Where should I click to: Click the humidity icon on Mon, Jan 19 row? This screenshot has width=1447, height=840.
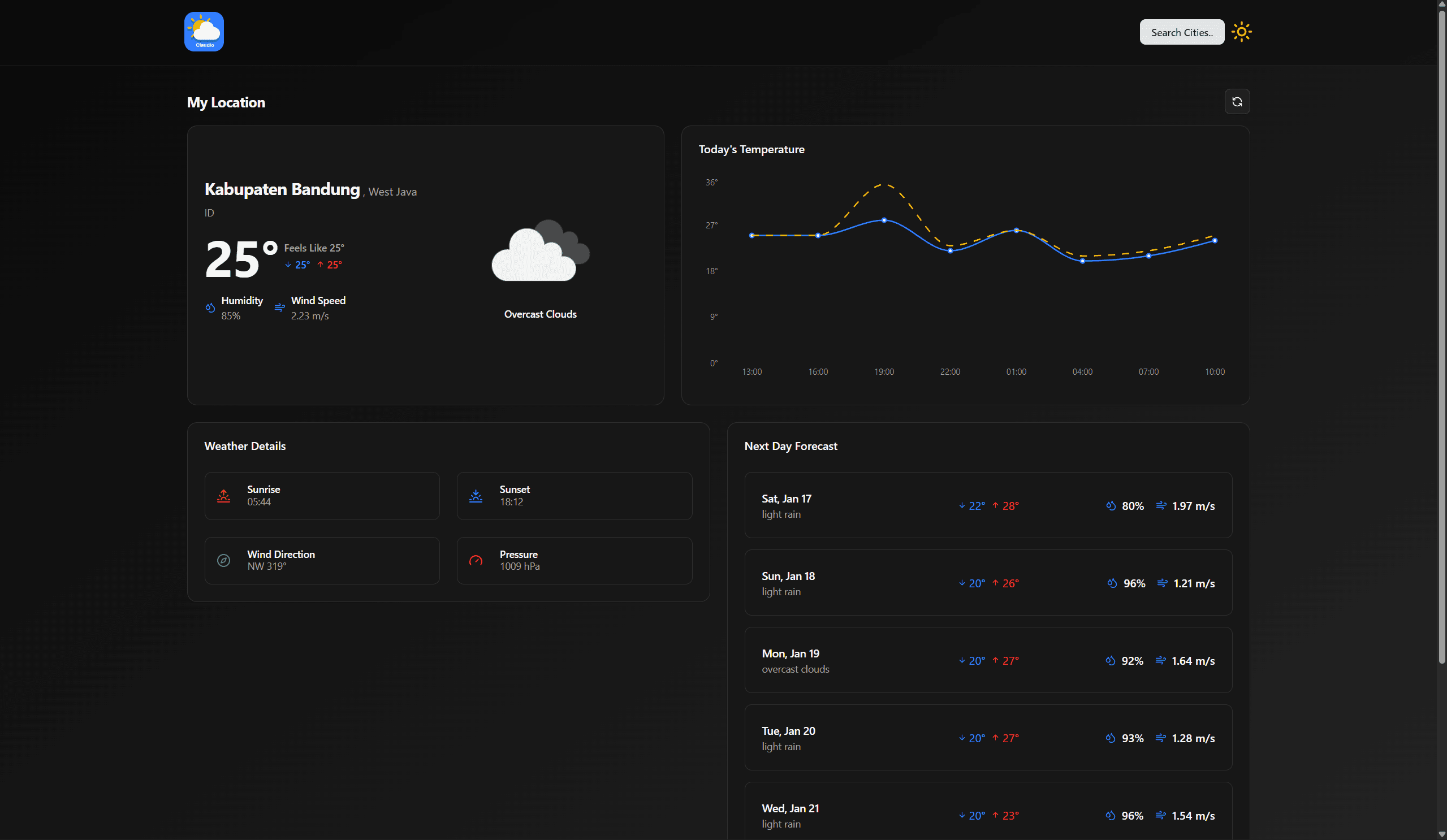(x=1111, y=661)
